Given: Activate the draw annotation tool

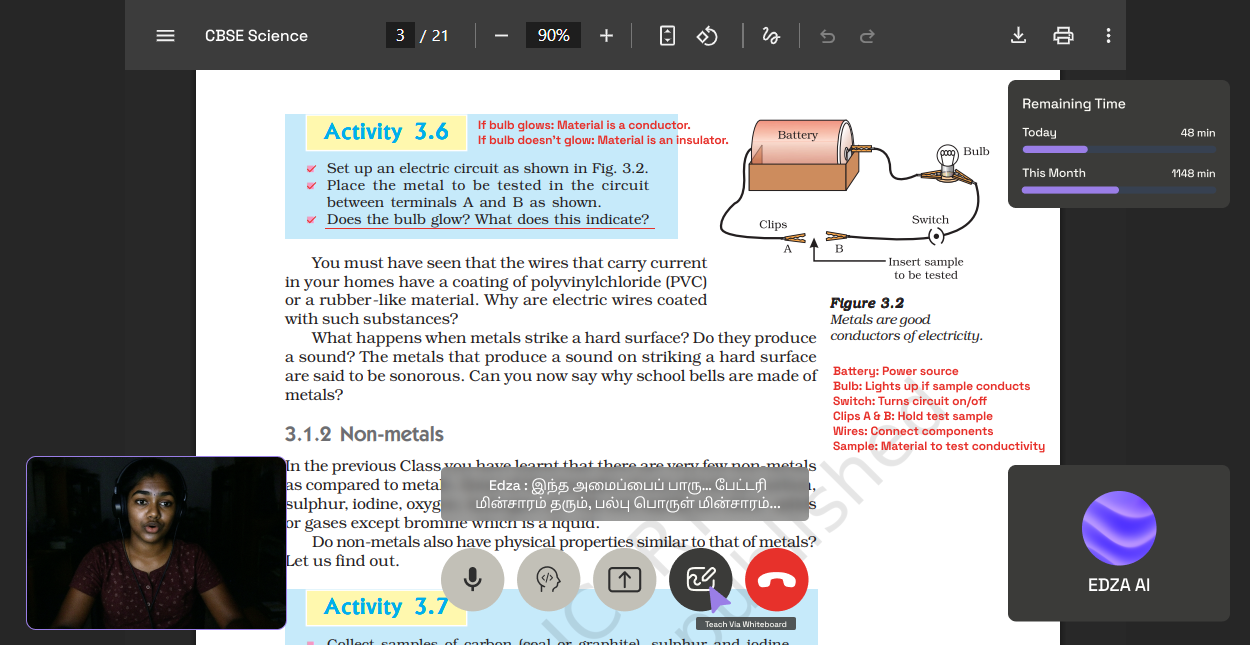Looking at the screenshot, I should [770, 36].
